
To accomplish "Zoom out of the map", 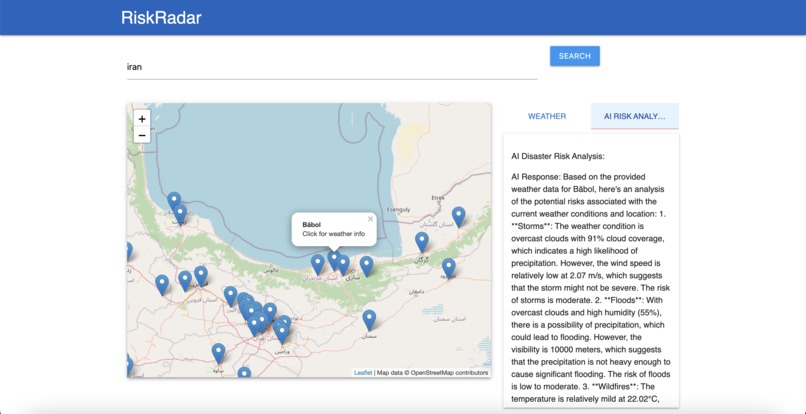I will click(x=142, y=135).
